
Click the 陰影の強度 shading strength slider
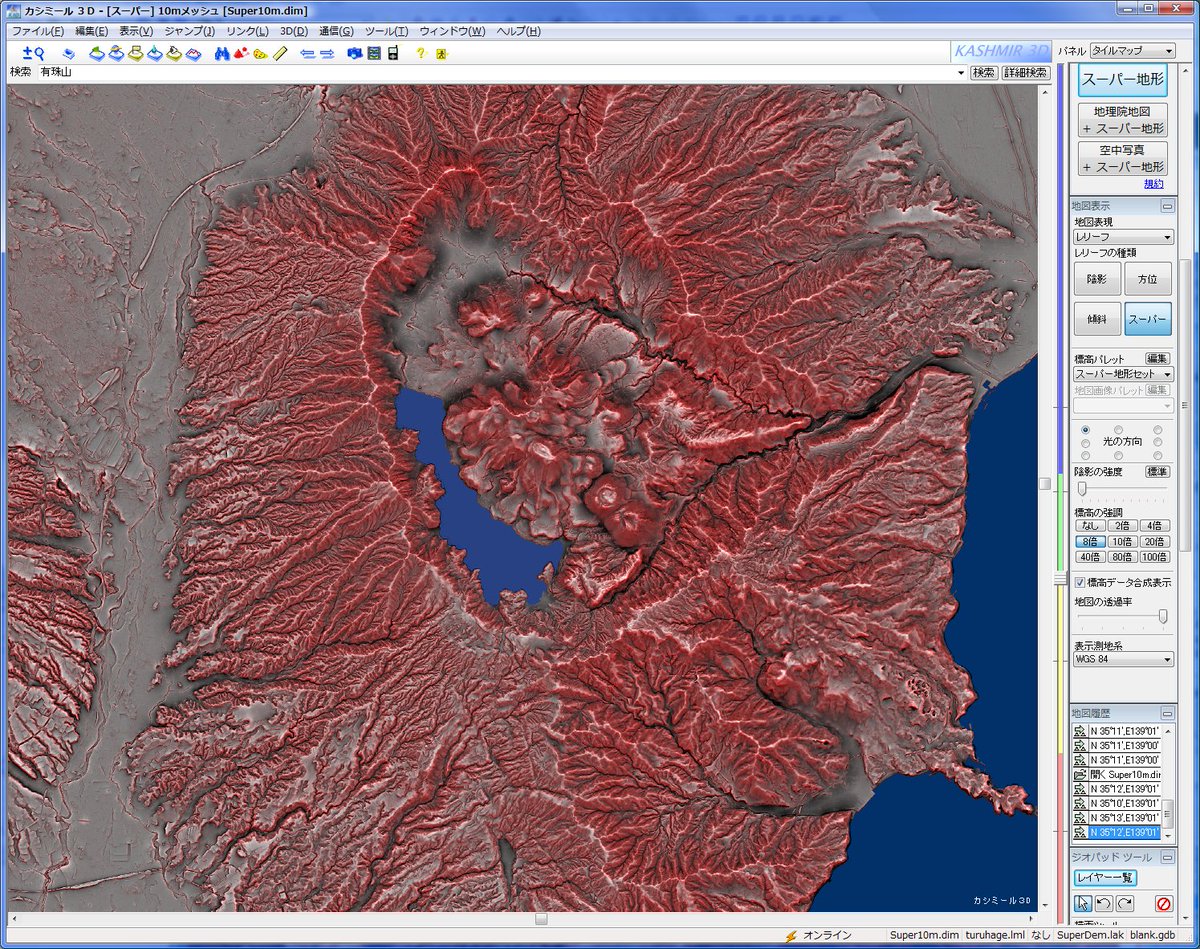[1082, 488]
